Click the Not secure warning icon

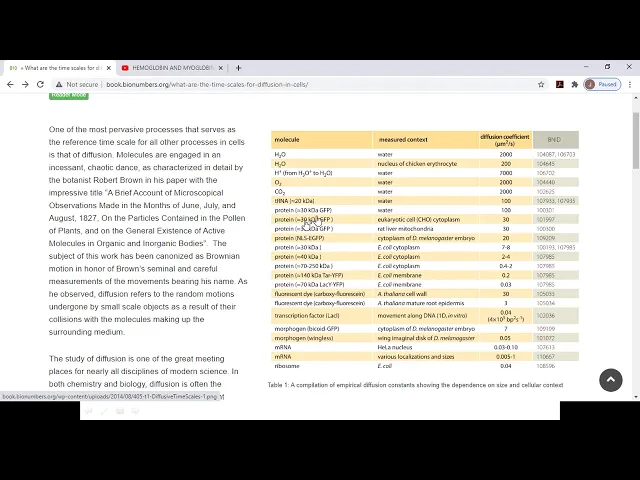click(x=59, y=84)
